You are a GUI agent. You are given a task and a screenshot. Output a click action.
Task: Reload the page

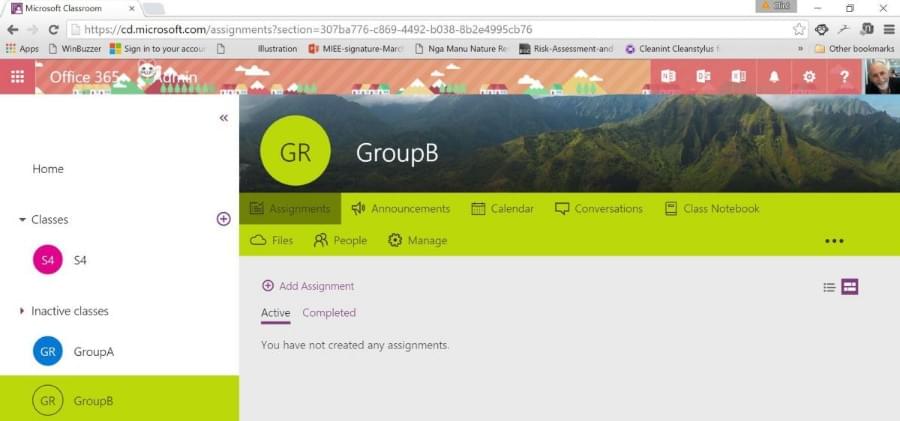coord(53,29)
